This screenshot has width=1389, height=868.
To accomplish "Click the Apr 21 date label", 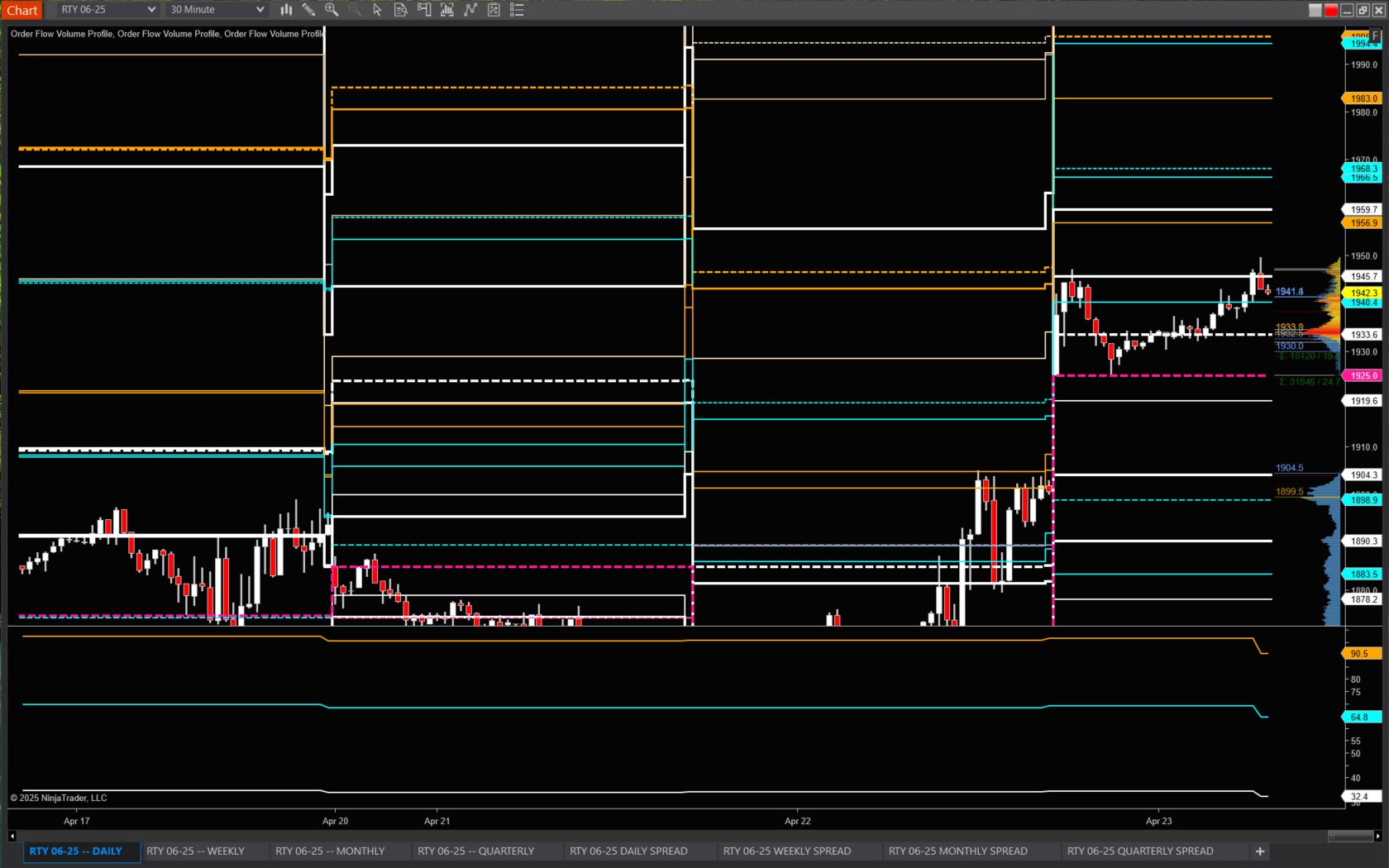I will pyautogui.click(x=437, y=821).
